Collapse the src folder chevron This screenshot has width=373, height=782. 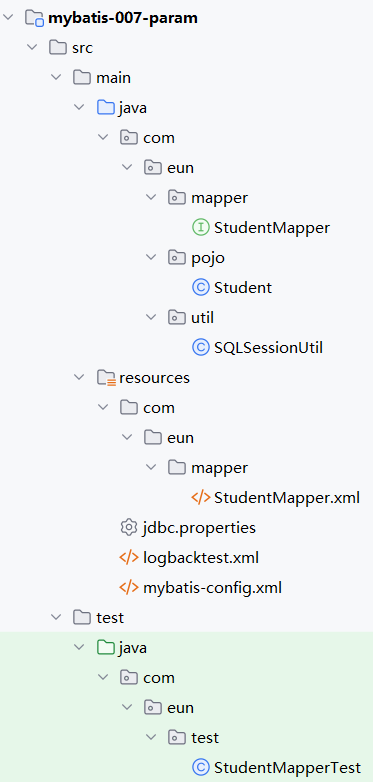32,48
